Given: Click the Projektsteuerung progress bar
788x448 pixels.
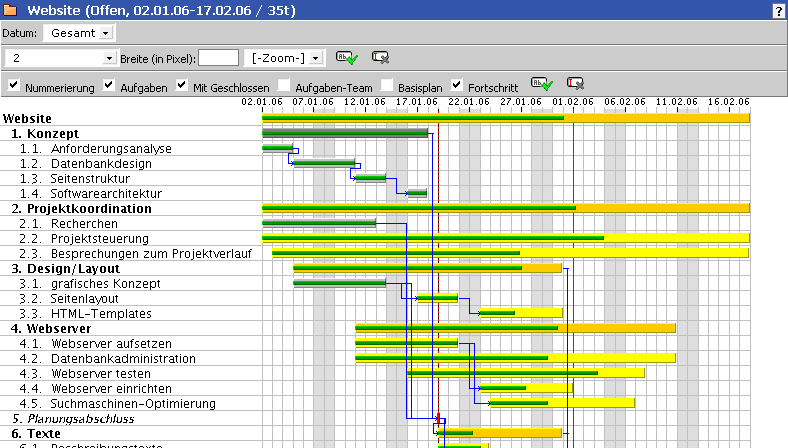Looking at the screenshot, I should point(506,238).
